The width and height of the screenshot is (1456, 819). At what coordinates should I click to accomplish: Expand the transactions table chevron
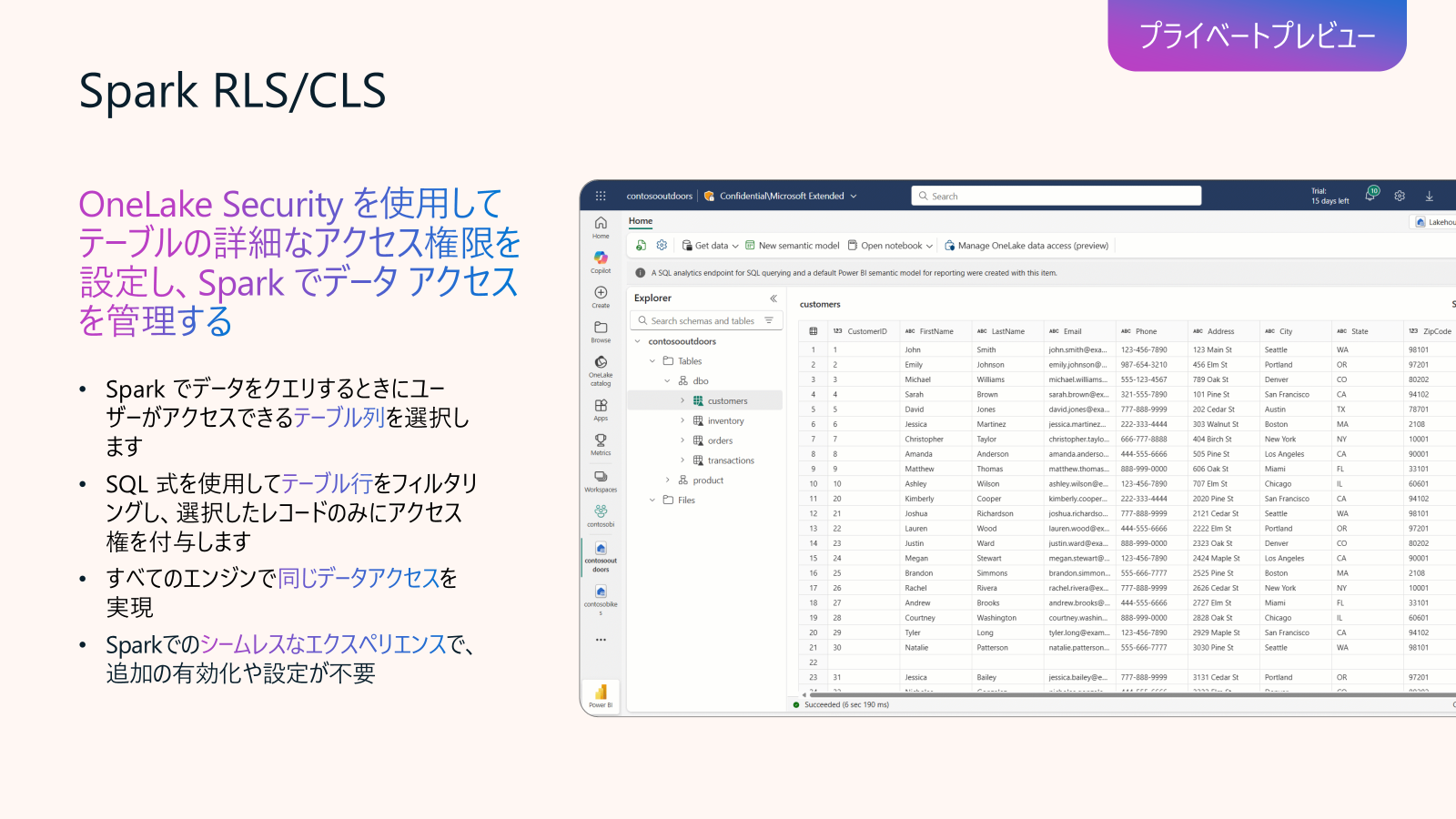click(x=682, y=460)
